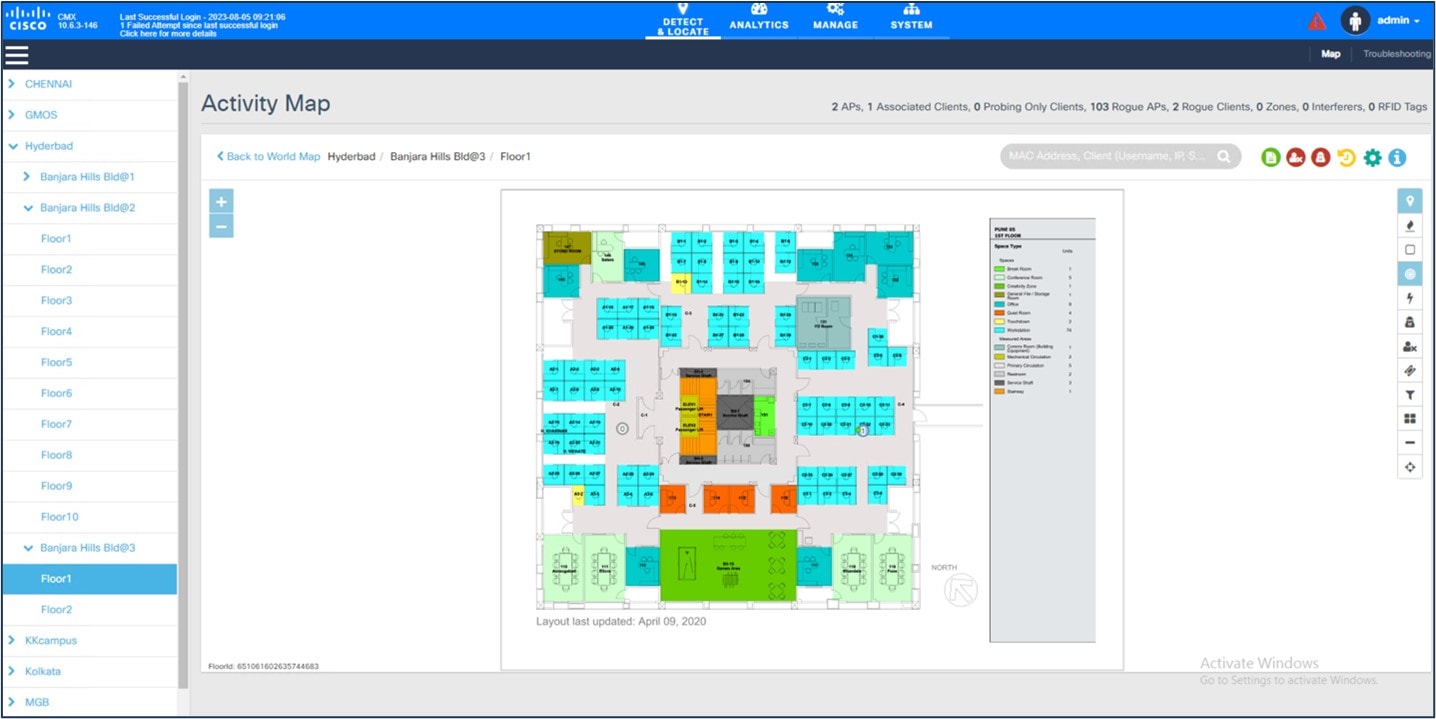Select Floor2 under Banjara Hills Bld@3
This screenshot has width=1436, height=719.
coord(56,609)
